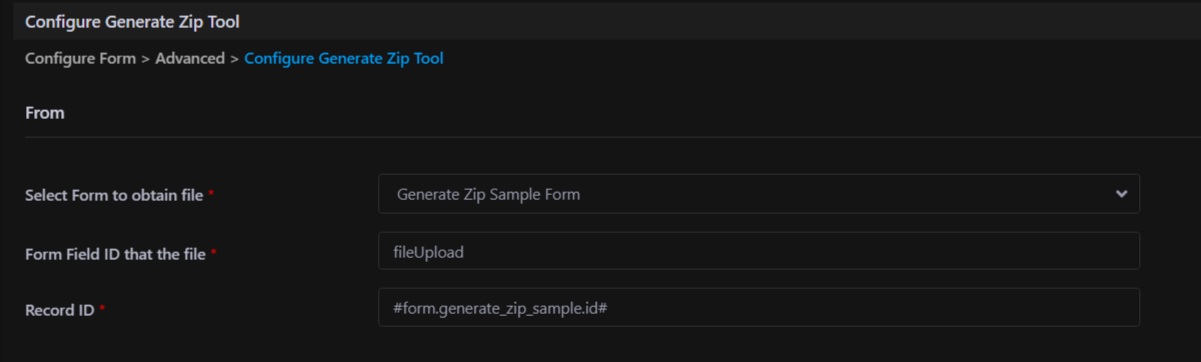Open the Generate Zip Sample Form dropdown
This screenshot has width=1201, height=362.
[759, 194]
